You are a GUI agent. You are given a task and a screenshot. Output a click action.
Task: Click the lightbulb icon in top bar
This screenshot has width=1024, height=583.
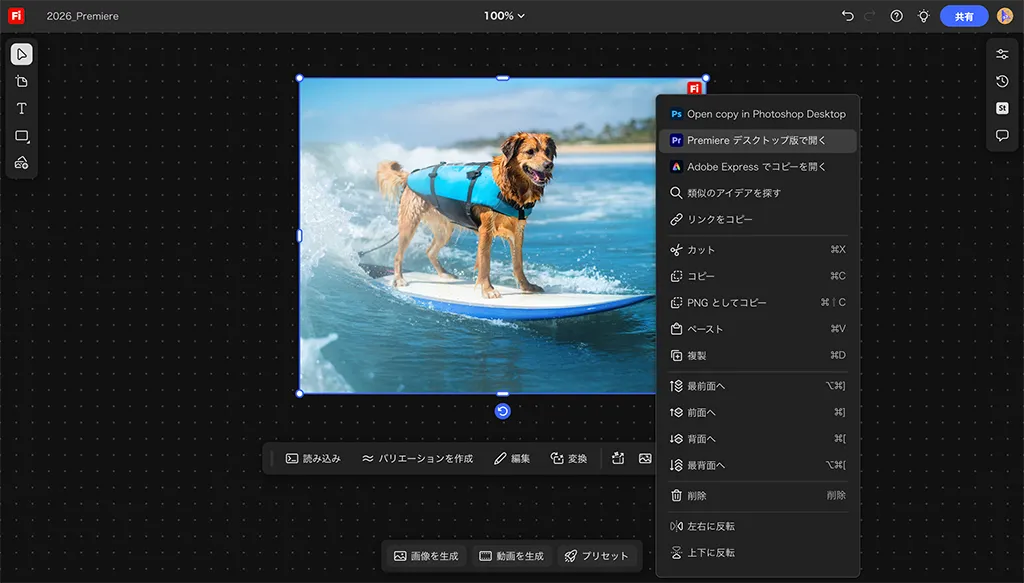coord(923,16)
